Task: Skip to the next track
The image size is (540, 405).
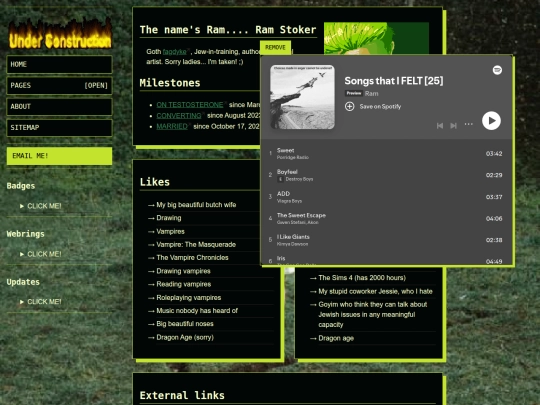Action: (454, 126)
